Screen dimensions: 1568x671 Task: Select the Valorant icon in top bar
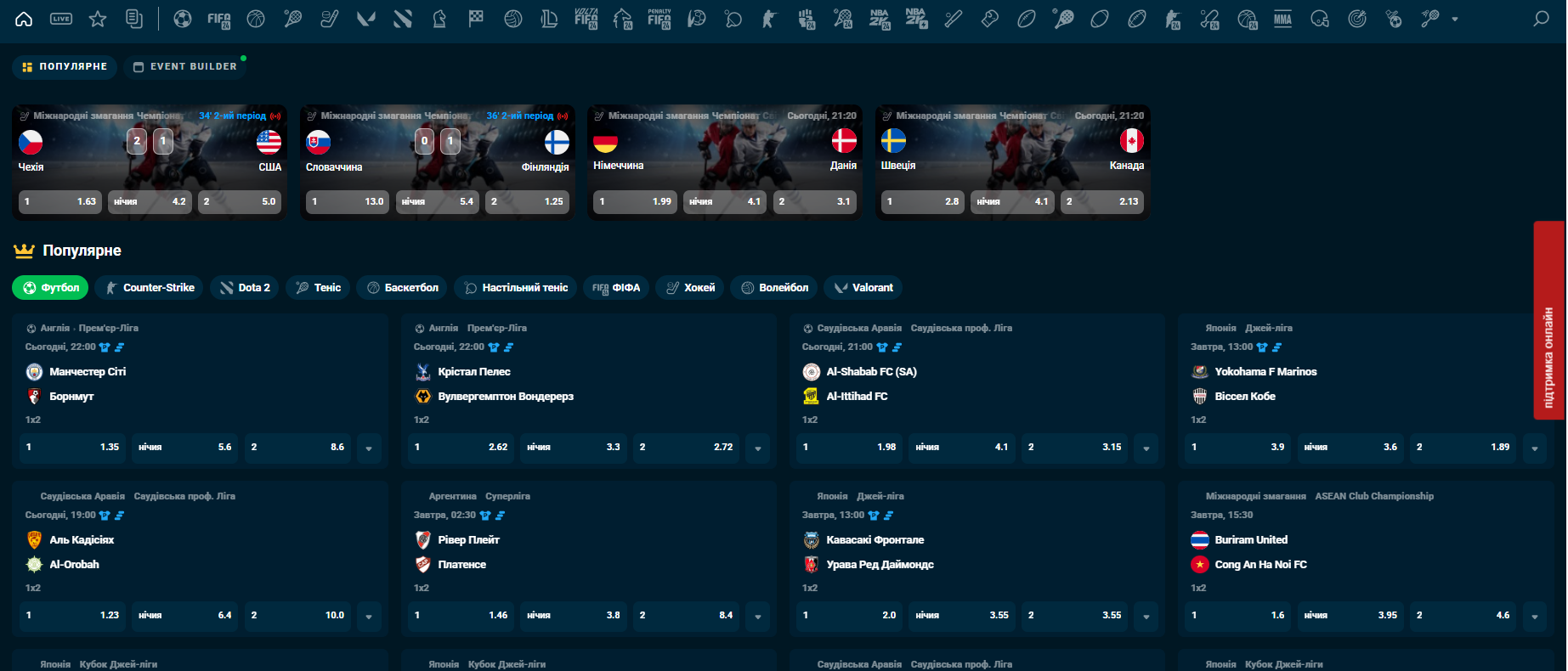pos(365,19)
